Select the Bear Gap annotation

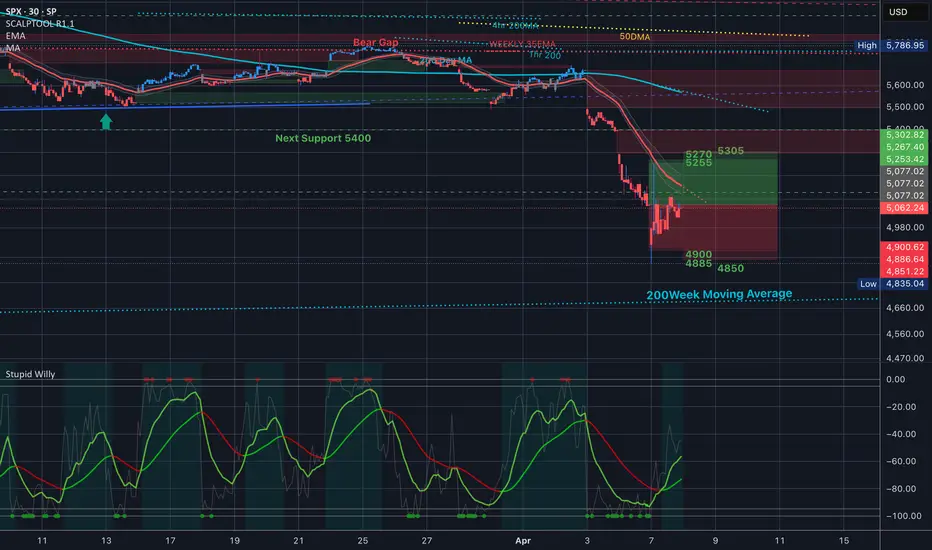(376, 42)
